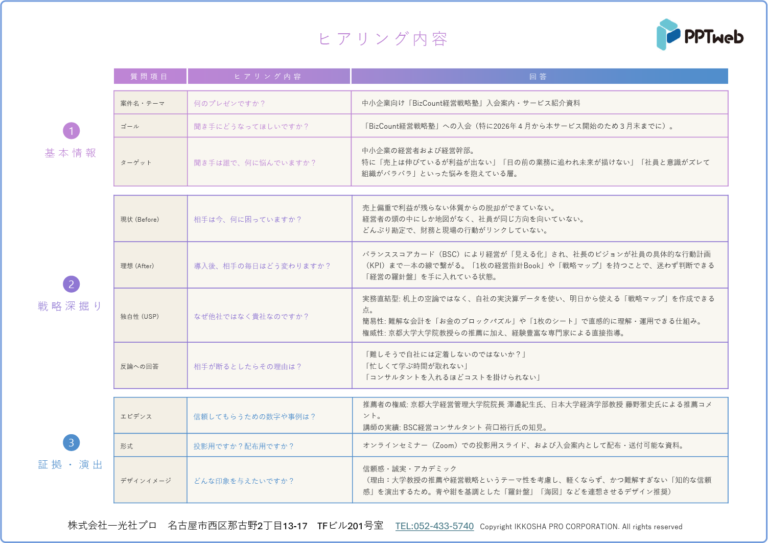Click the ターゲット row label

pyautogui.click(x=136, y=163)
